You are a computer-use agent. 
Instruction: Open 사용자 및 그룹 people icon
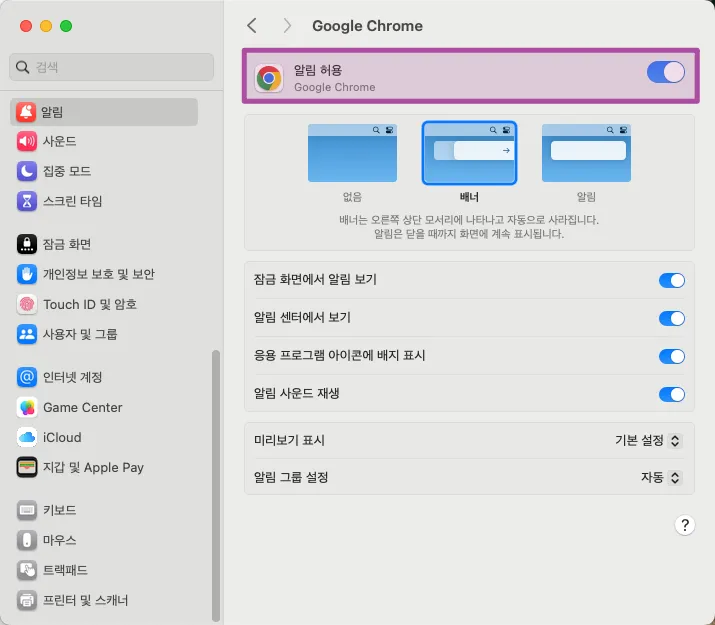(26, 334)
